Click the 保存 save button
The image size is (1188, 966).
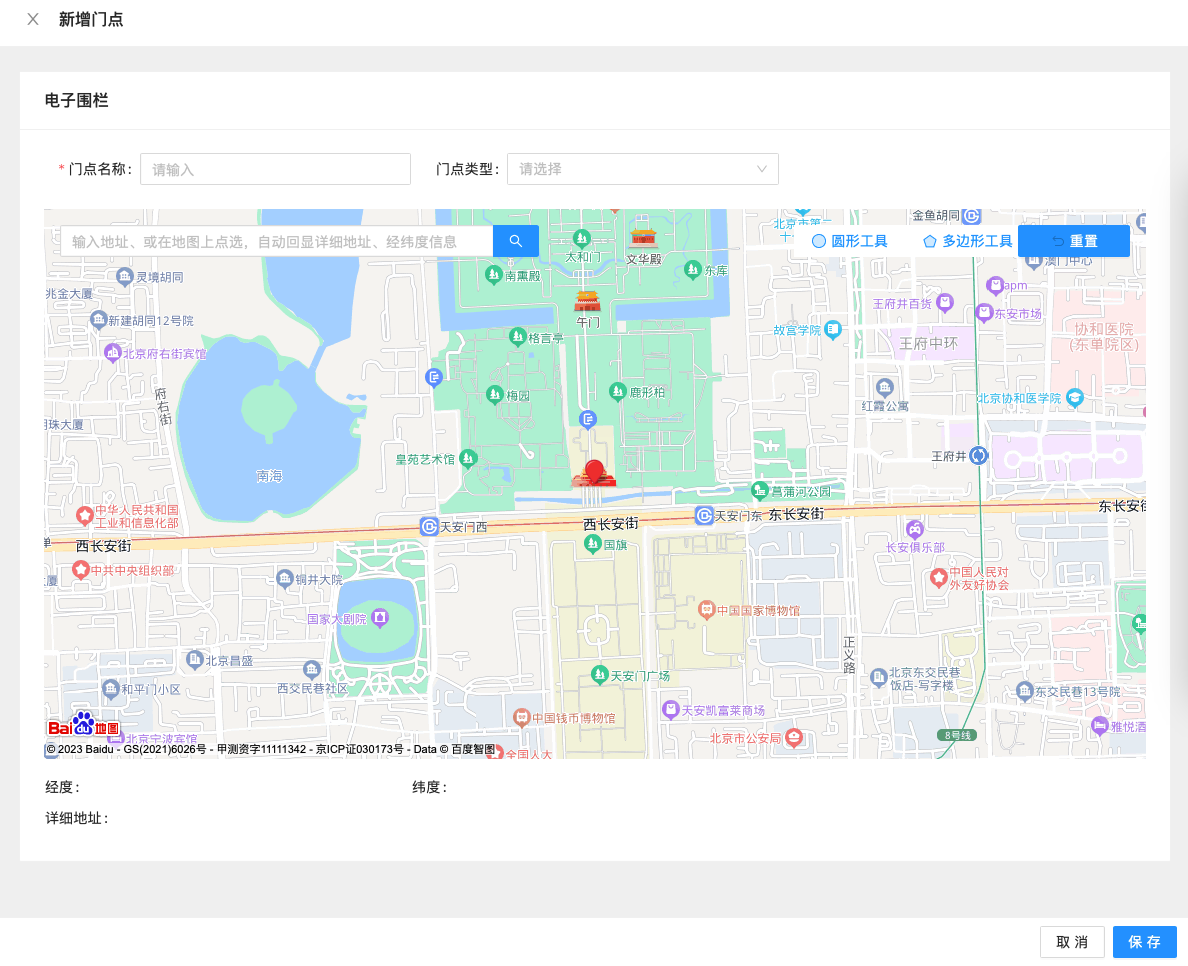[1145, 942]
